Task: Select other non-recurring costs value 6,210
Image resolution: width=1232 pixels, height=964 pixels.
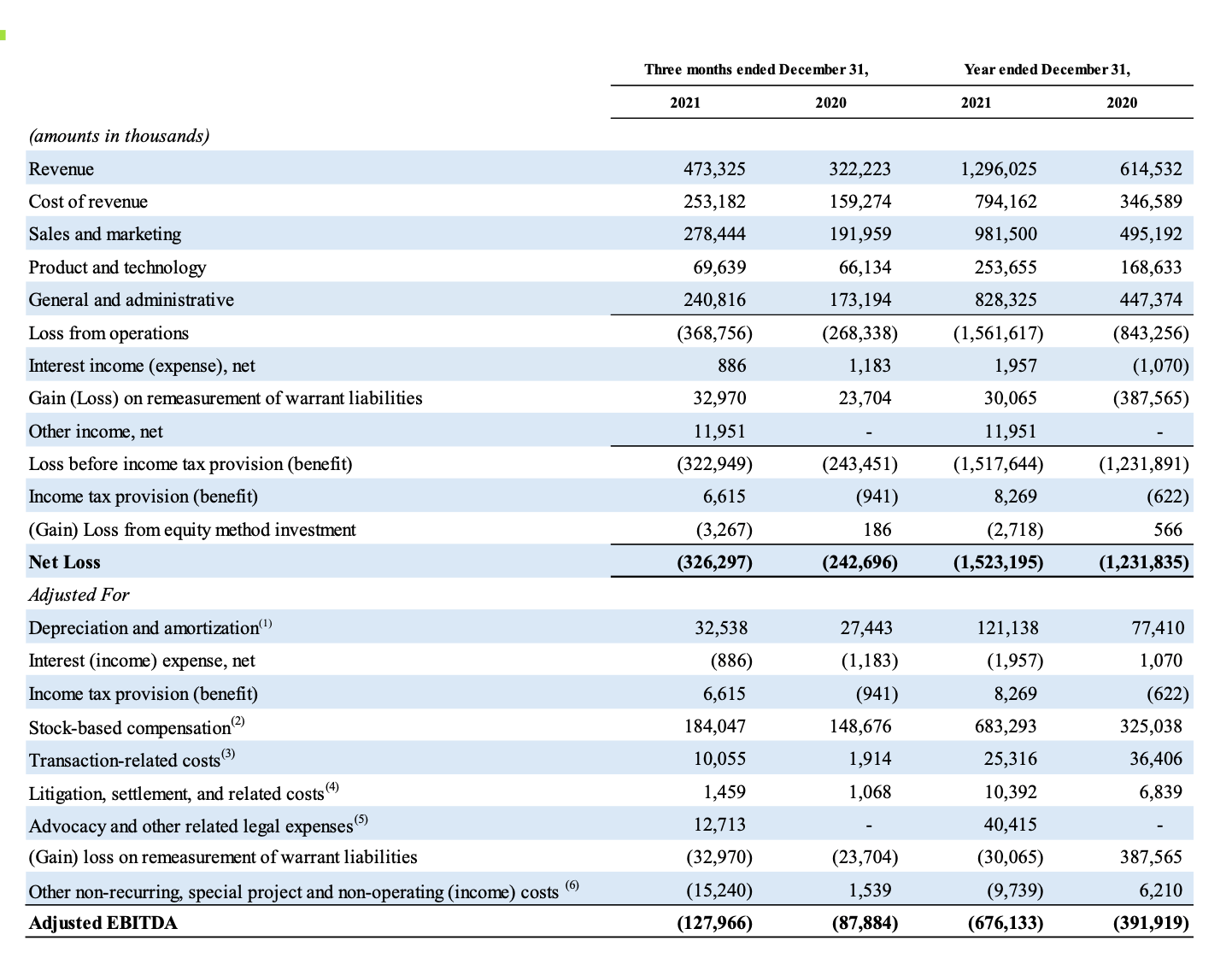Action: [1160, 891]
